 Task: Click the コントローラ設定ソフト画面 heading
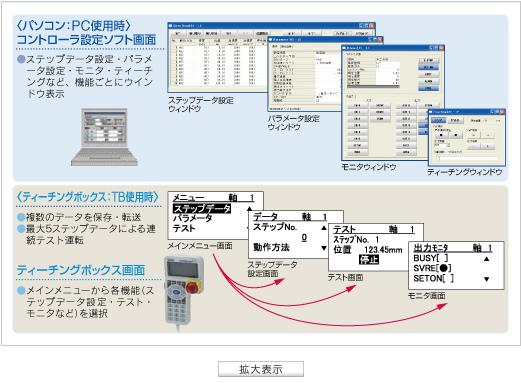(86, 40)
